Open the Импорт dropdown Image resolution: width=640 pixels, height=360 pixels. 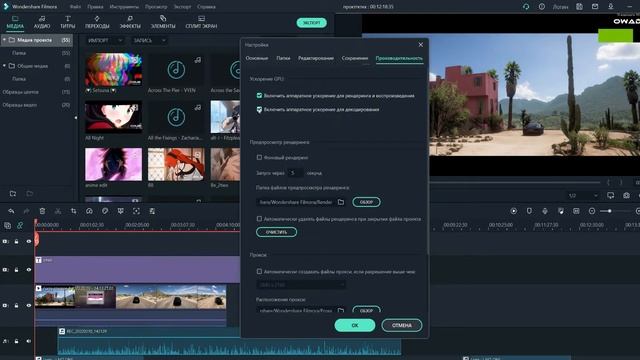tap(105, 40)
